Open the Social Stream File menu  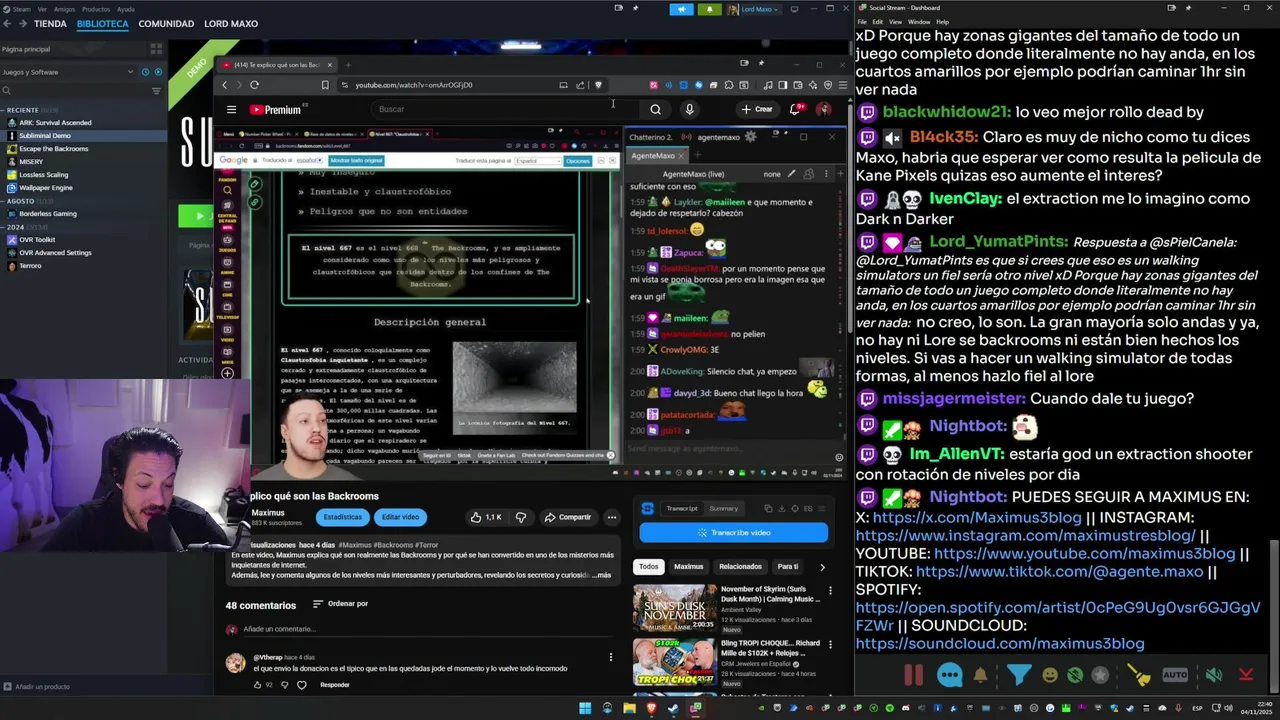[x=862, y=21]
